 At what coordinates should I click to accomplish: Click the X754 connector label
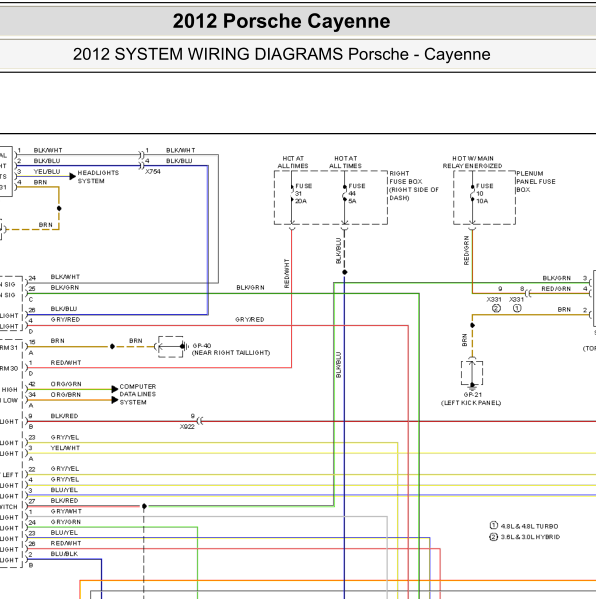click(153, 172)
